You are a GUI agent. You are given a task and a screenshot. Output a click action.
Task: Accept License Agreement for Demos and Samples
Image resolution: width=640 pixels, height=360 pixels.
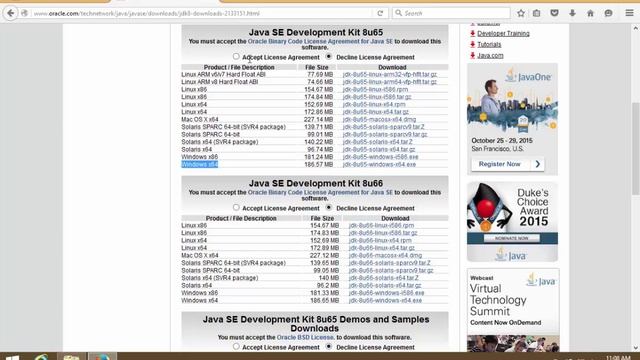tap(236, 347)
